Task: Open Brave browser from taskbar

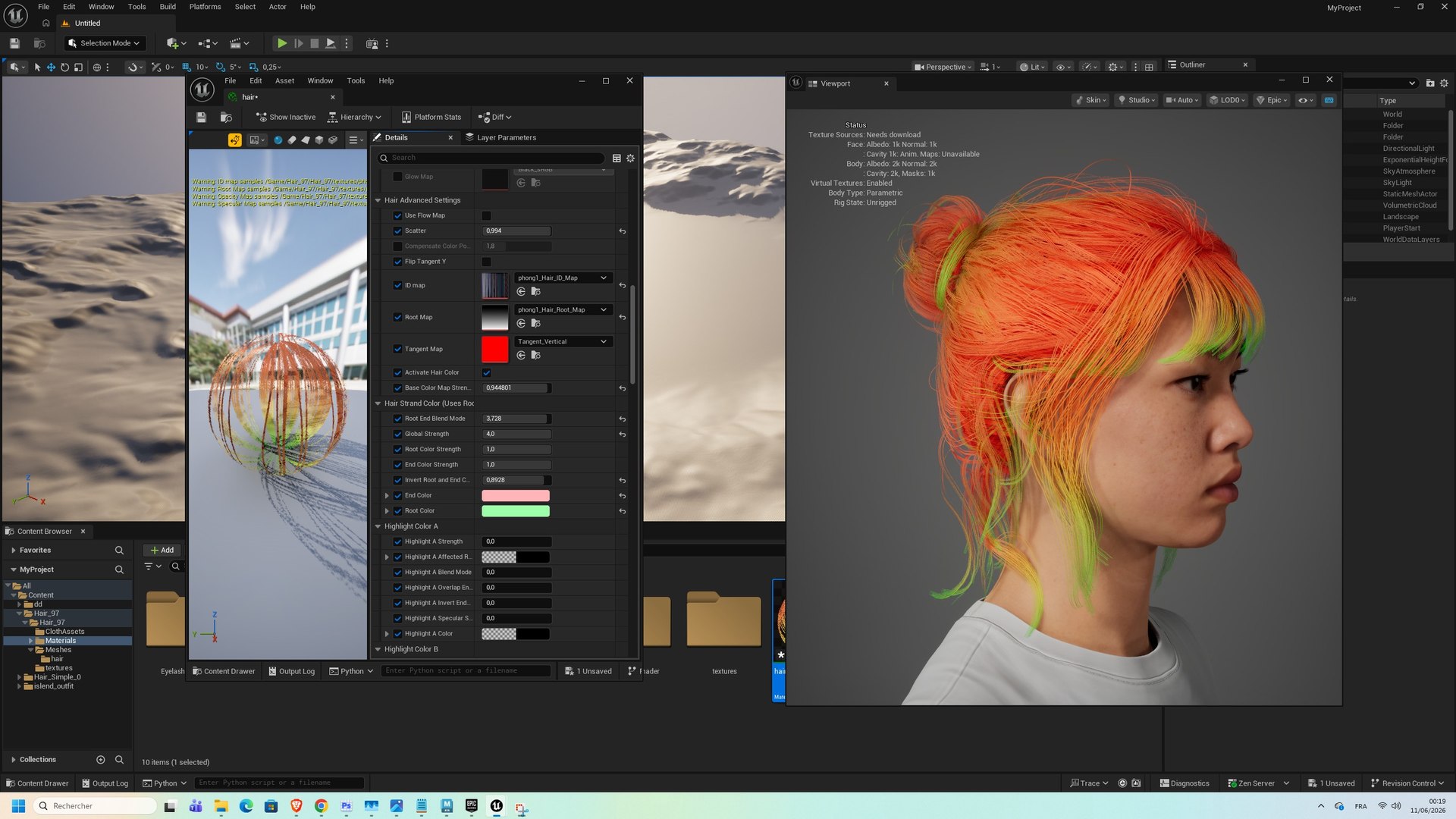Action: (x=297, y=805)
